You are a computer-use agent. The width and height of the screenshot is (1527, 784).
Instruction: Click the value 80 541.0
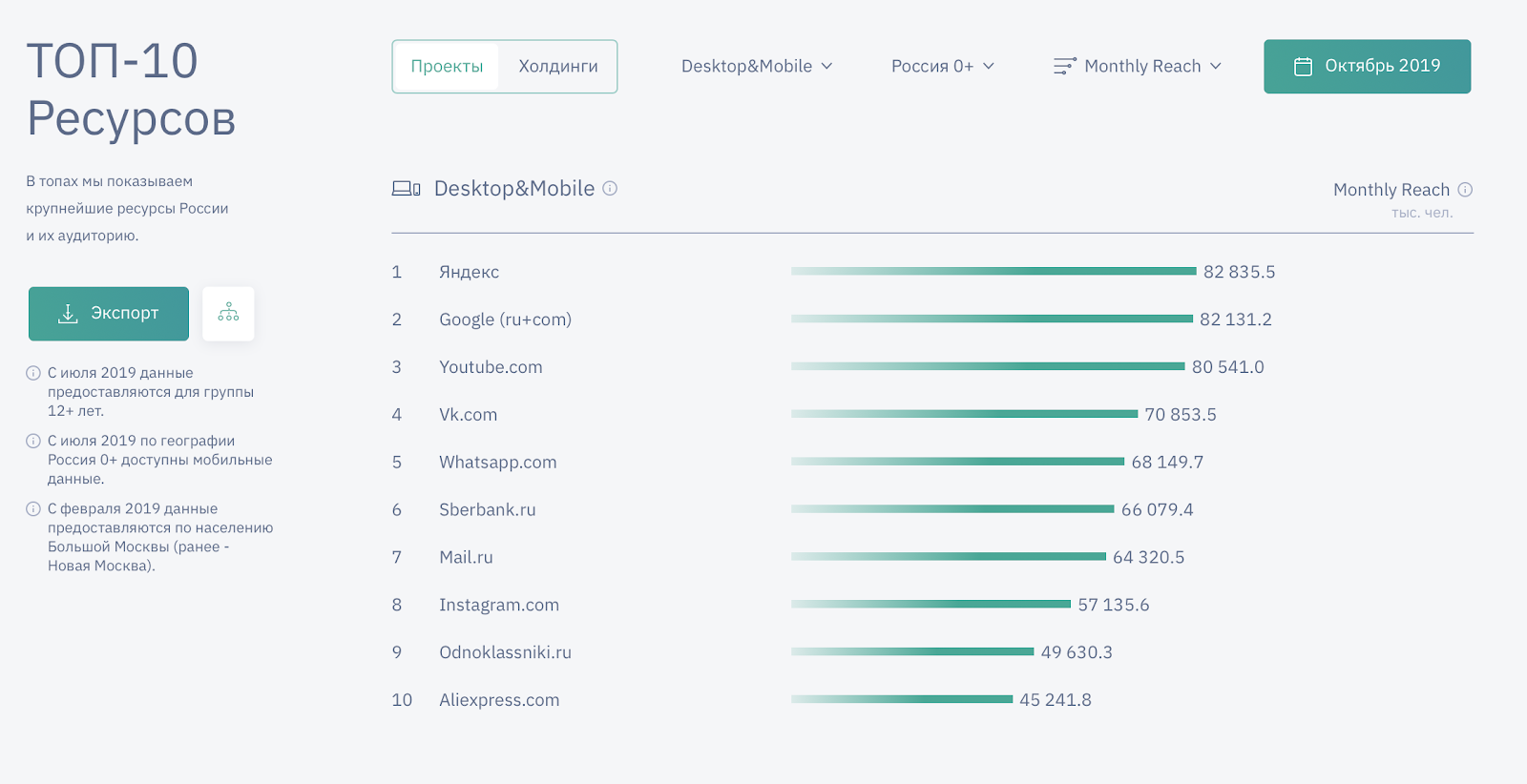click(1227, 367)
